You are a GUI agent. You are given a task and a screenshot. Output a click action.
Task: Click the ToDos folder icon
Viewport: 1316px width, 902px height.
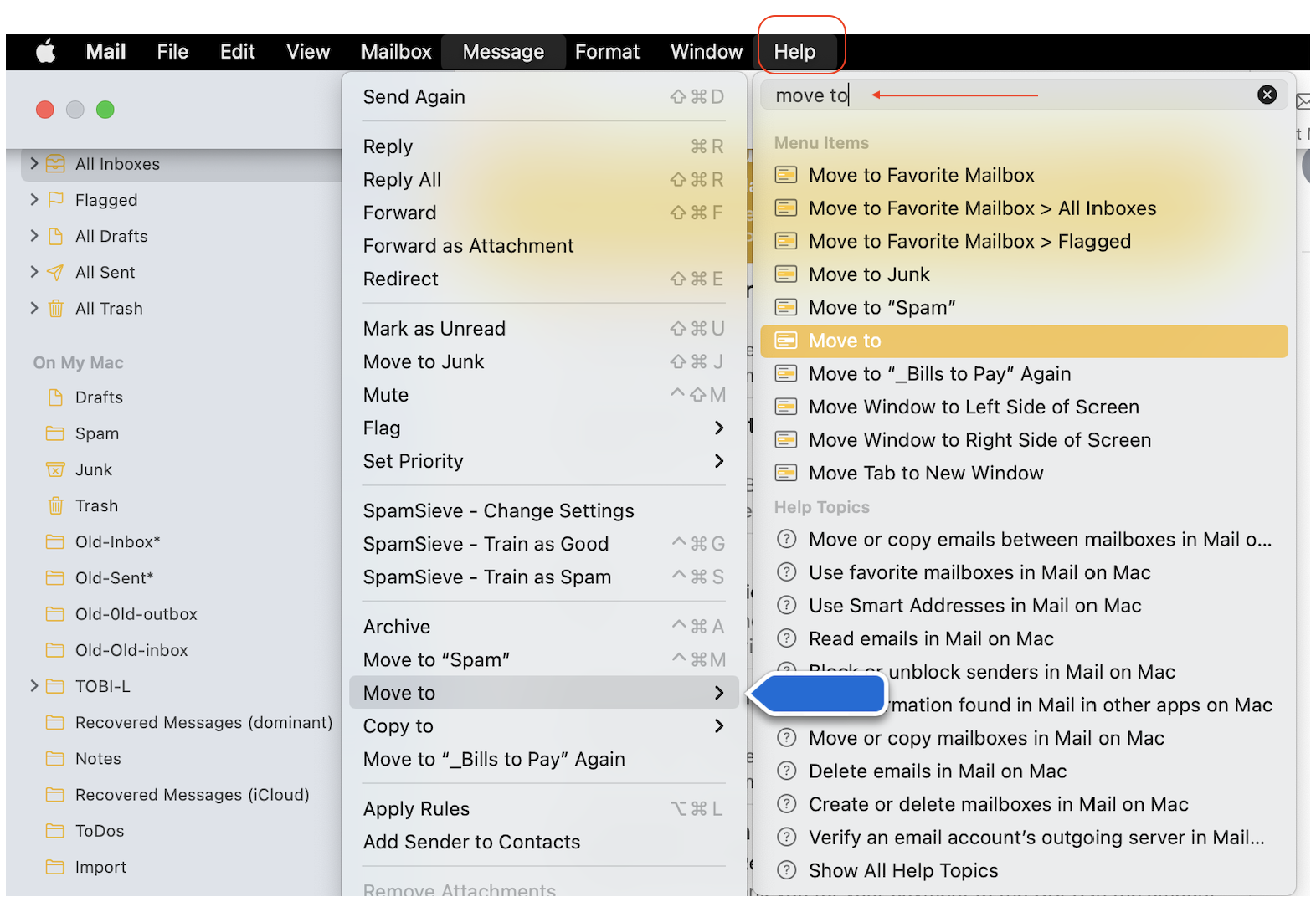(x=55, y=830)
